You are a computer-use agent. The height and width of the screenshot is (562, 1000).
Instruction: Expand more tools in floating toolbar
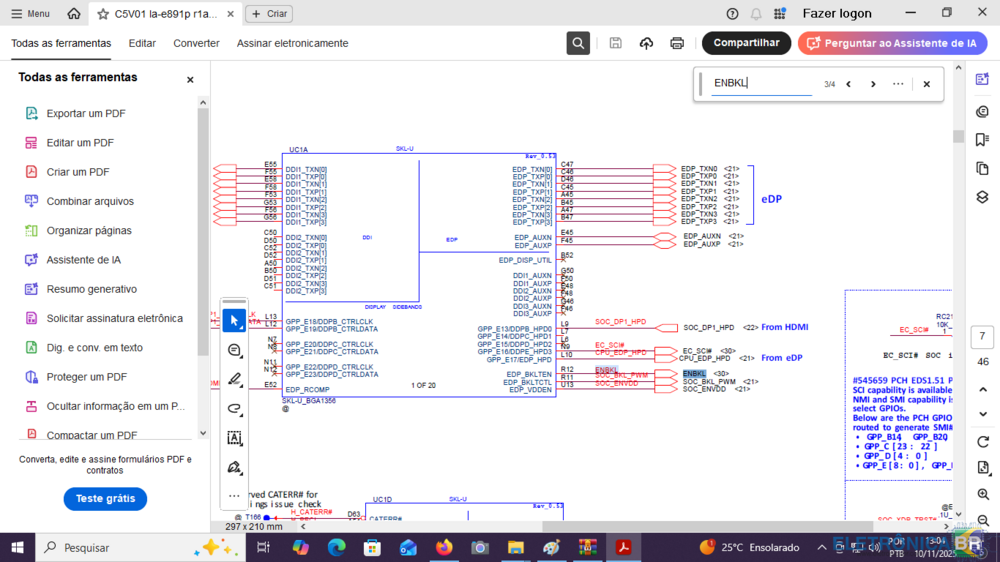pyautogui.click(x=234, y=495)
